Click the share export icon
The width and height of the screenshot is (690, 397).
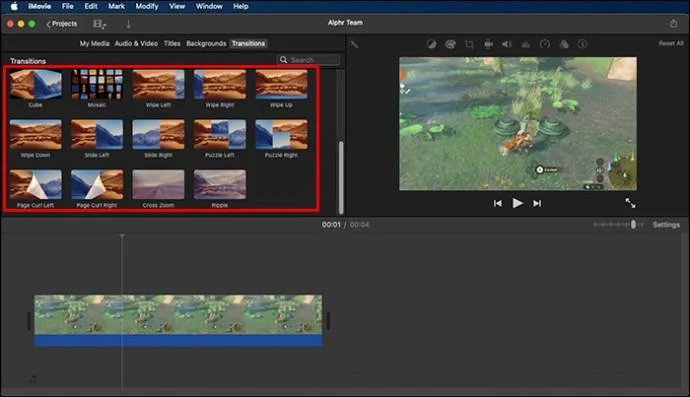(x=673, y=23)
